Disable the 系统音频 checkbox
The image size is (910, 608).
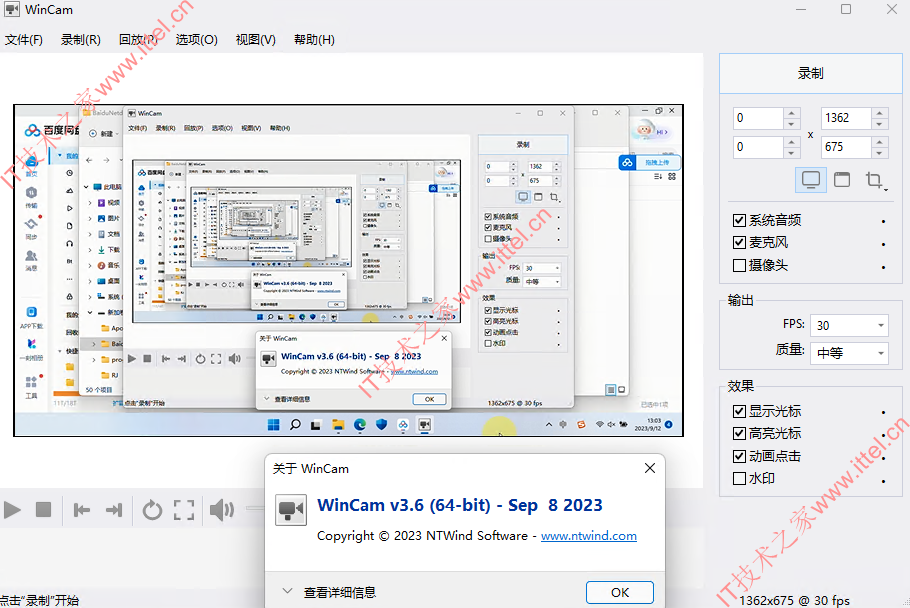739,220
